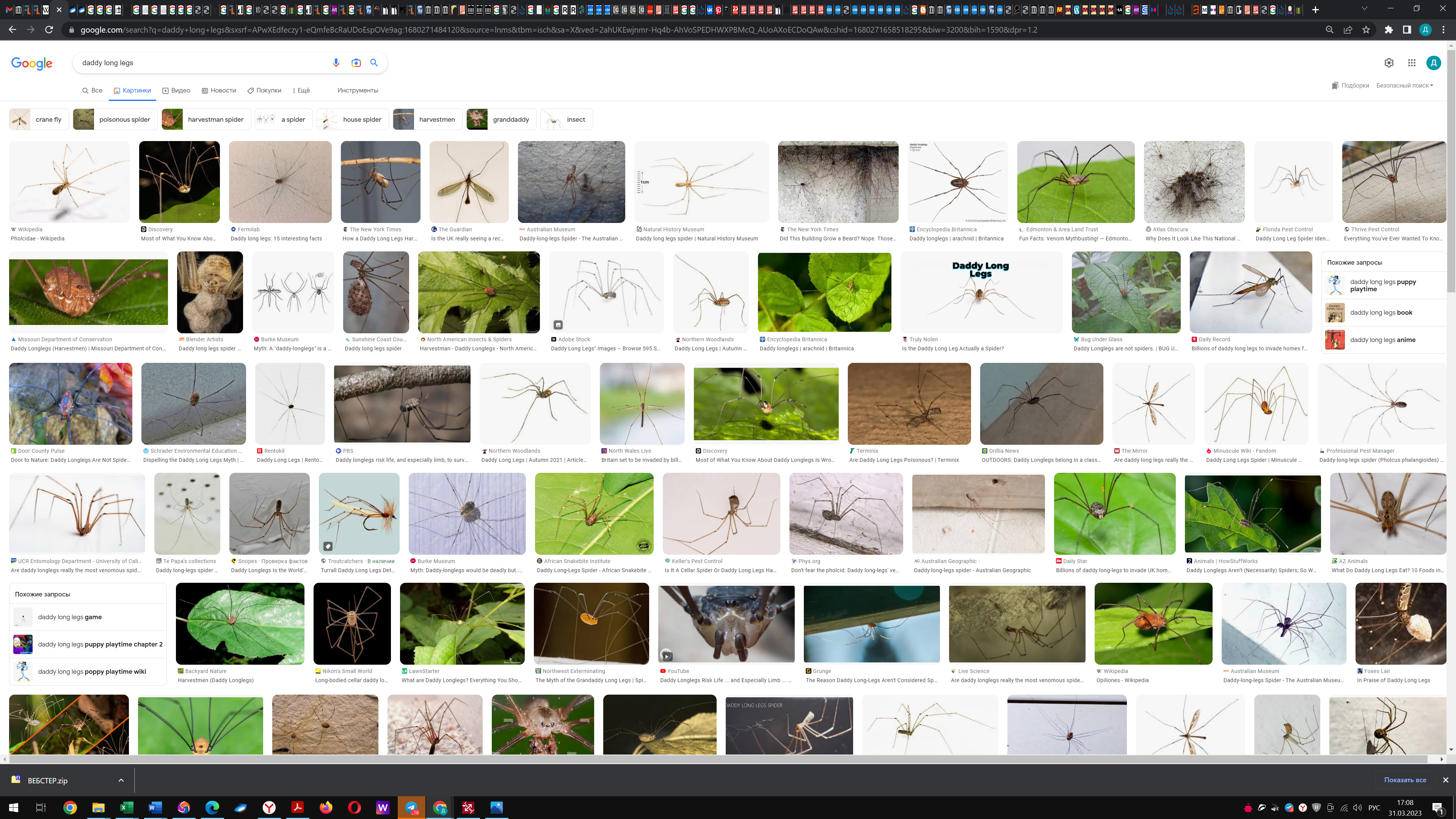The height and width of the screenshot is (819, 1456).
Task: Open Adobe Acrobat from taskbar
Action: click(297, 807)
